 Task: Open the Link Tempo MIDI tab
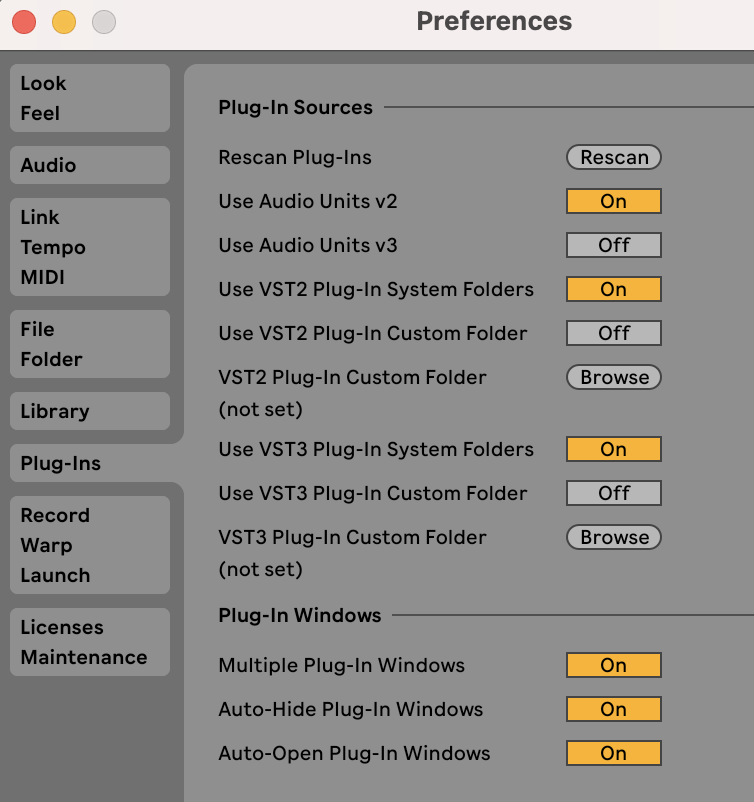[89, 247]
